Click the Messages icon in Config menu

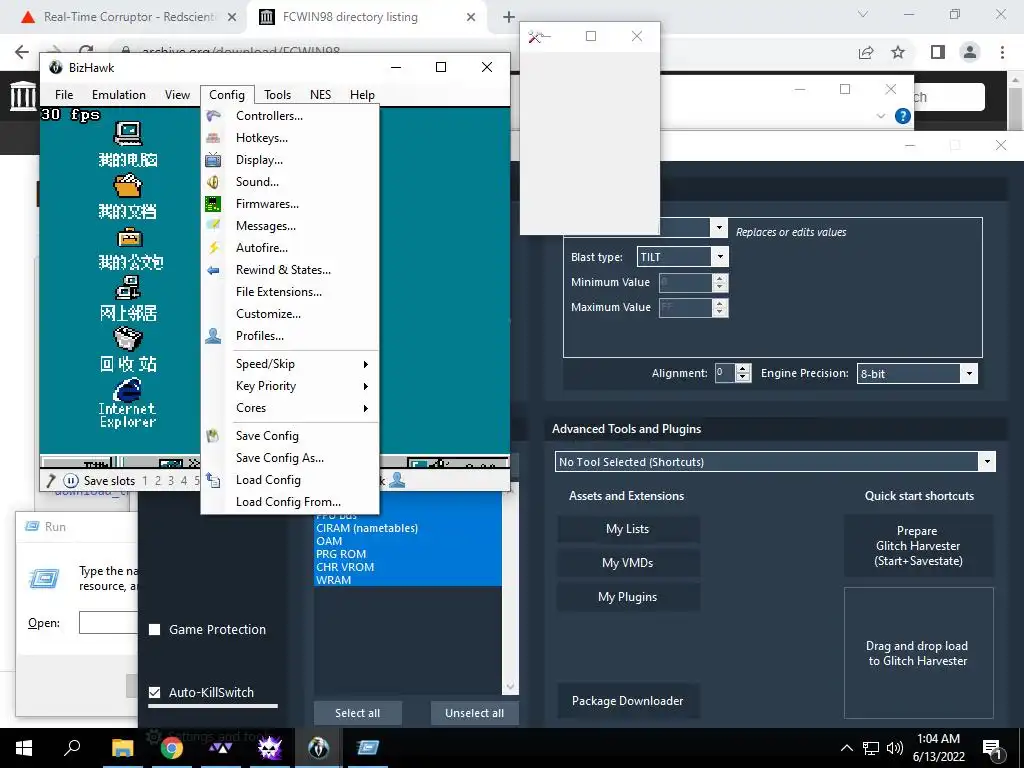pyautogui.click(x=213, y=226)
